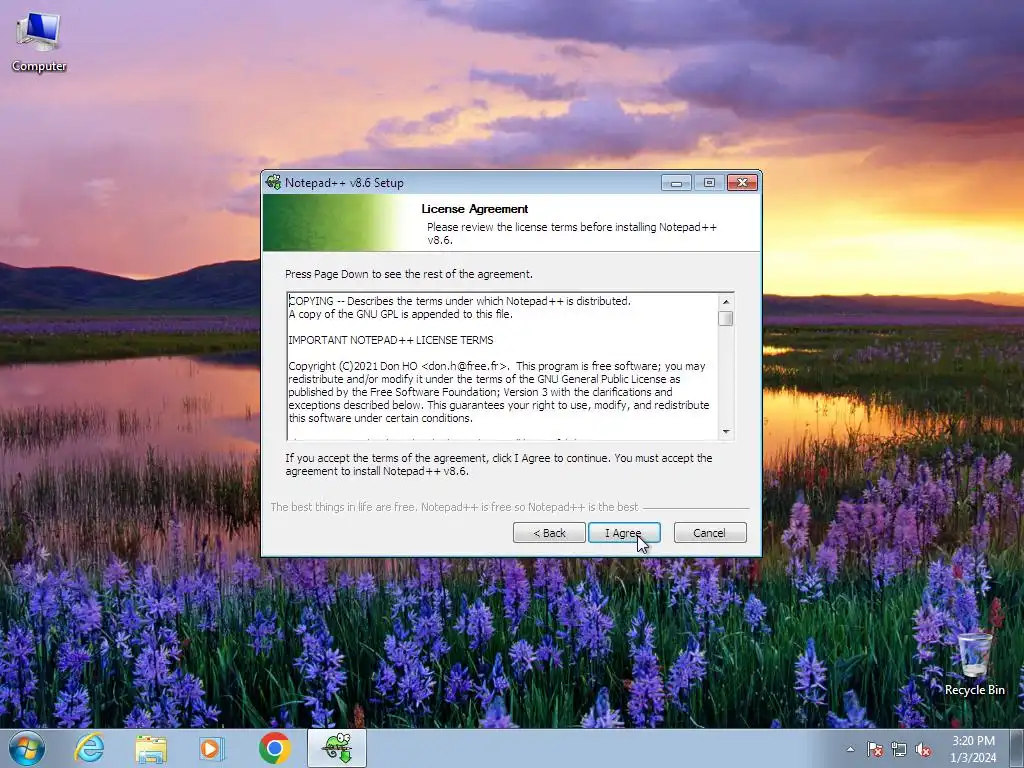Click the muted volume tray icon
This screenshot has height=768, width=1024.
923,749
